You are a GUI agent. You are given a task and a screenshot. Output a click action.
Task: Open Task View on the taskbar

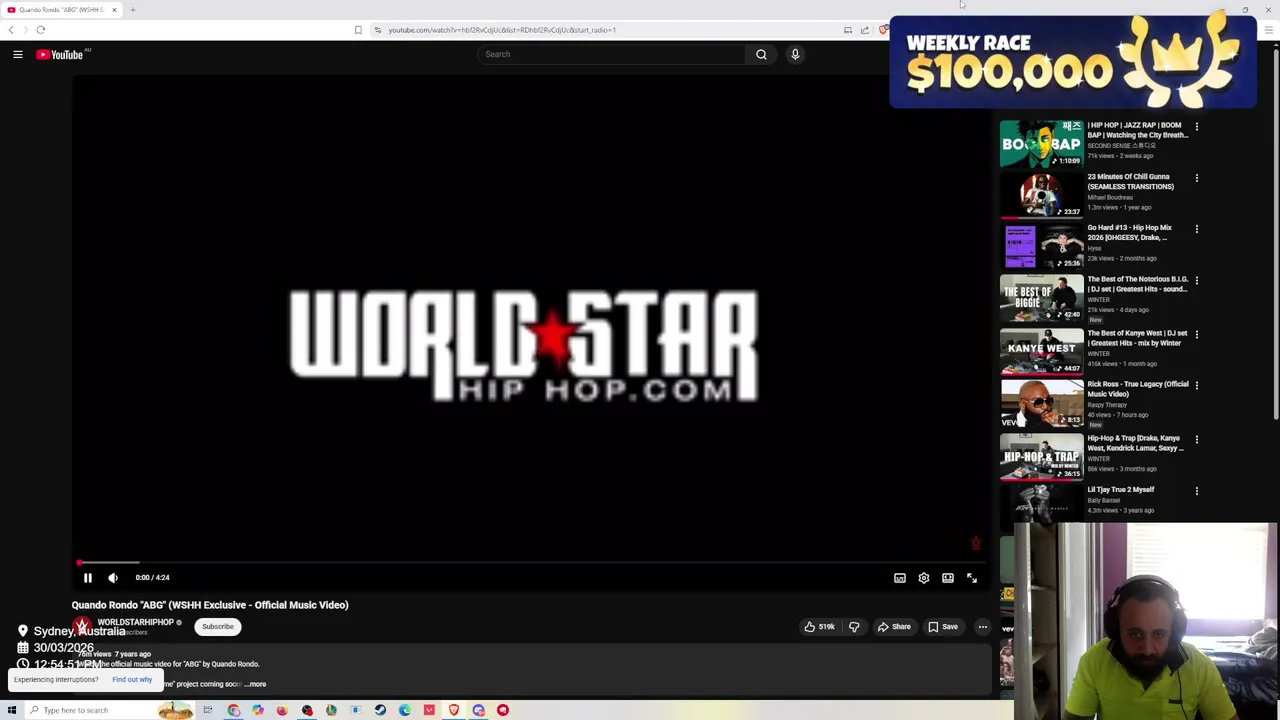coord(208,710)
